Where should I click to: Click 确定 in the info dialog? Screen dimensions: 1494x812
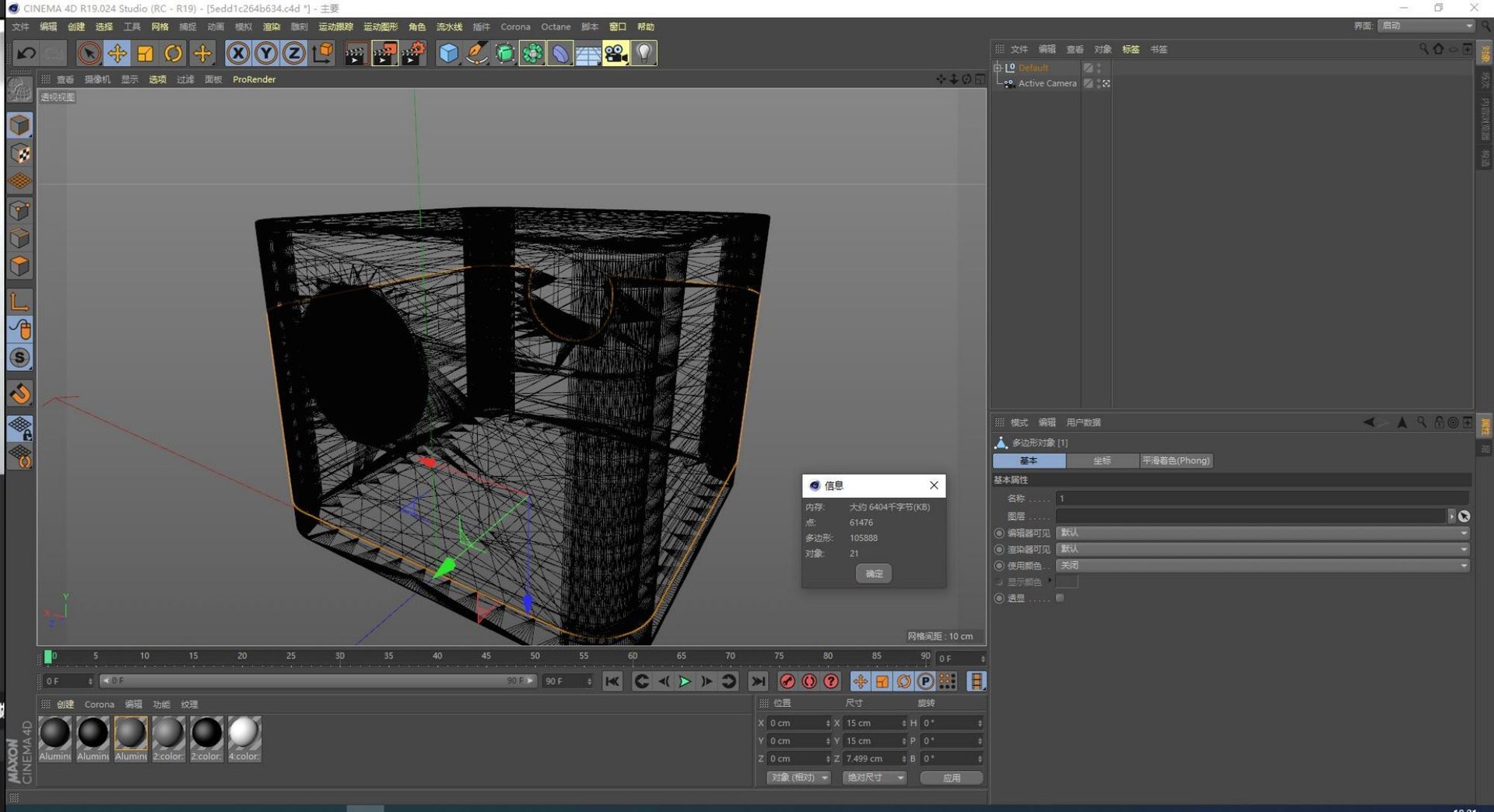874,573
